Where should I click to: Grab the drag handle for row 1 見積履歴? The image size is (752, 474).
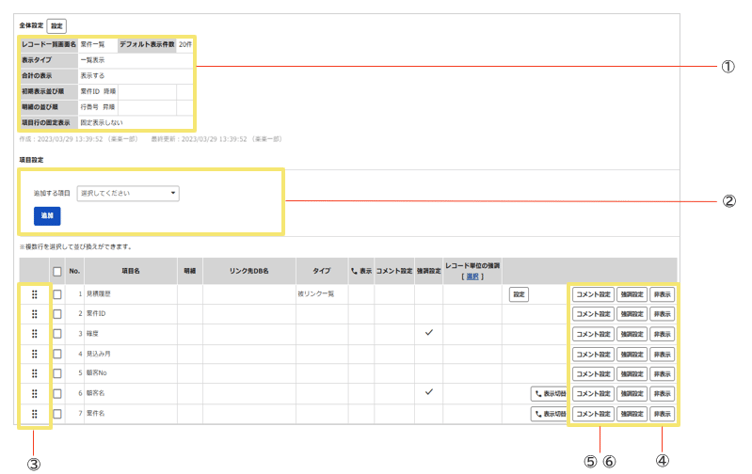click(35, 295)
